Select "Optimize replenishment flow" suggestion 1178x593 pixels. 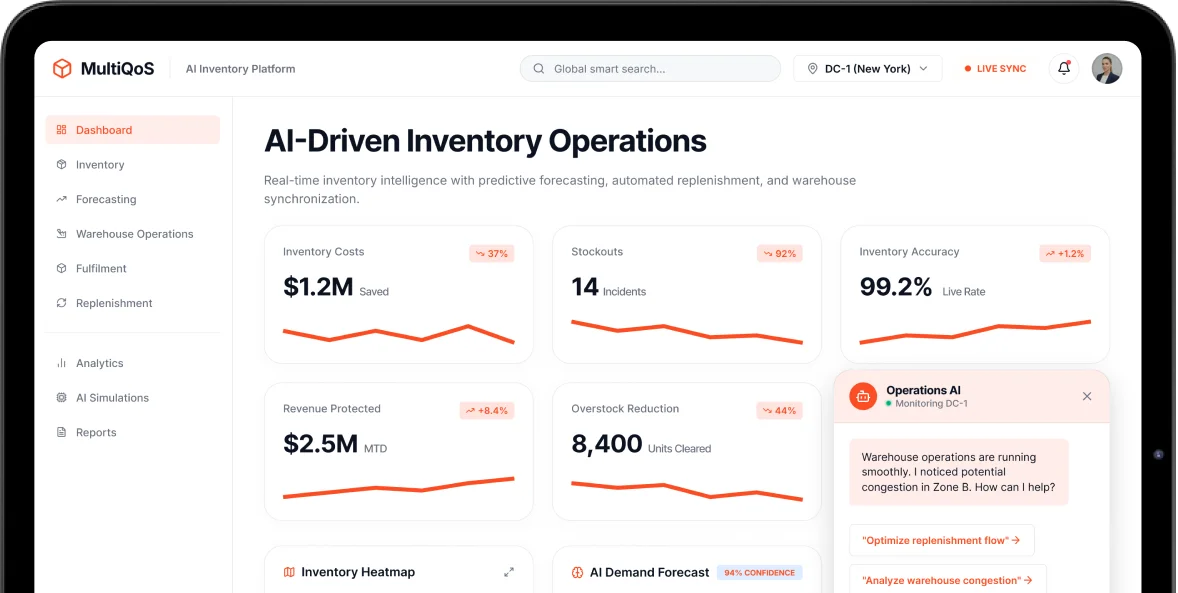coord(941,540)
